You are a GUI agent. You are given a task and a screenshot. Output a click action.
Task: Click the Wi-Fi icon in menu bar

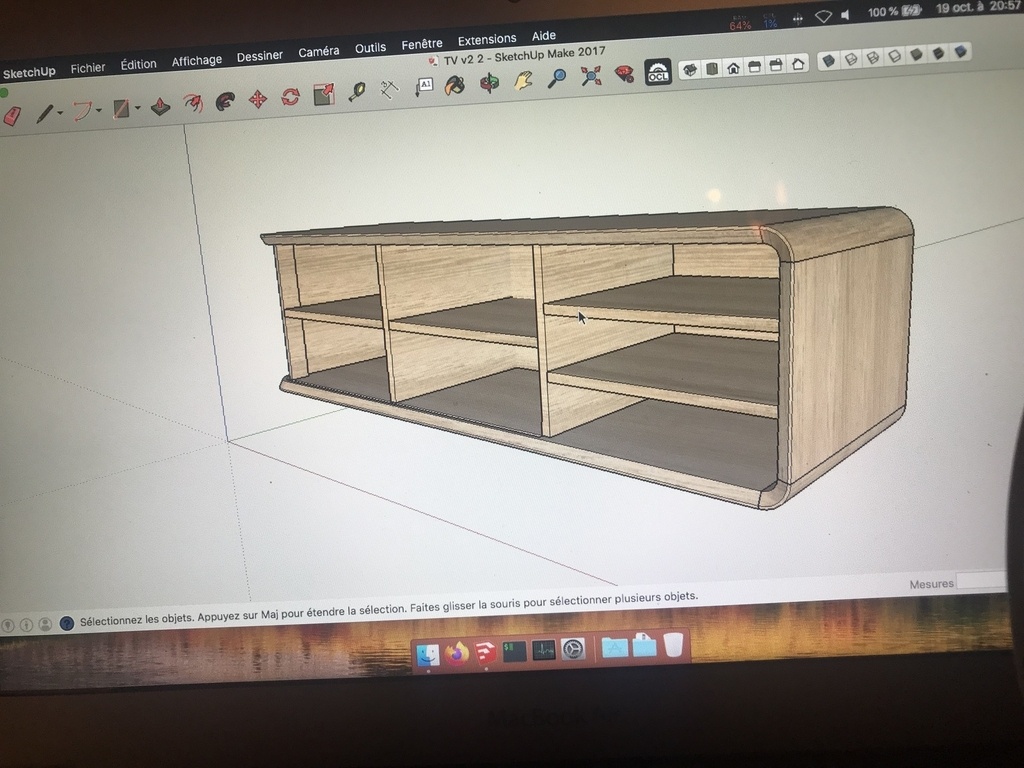point(824,17)
